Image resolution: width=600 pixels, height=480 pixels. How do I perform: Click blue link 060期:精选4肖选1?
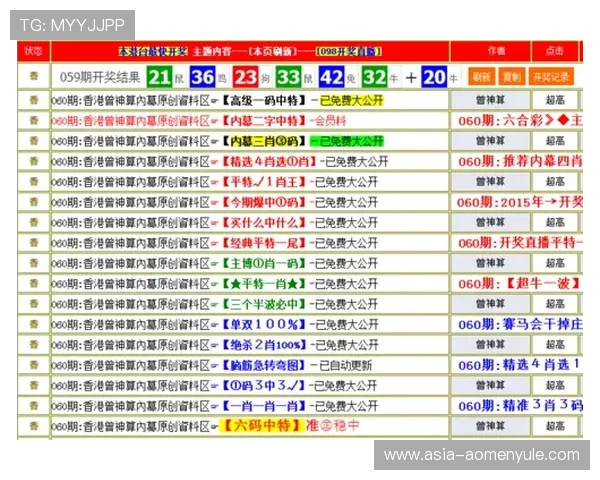point(519,365)
